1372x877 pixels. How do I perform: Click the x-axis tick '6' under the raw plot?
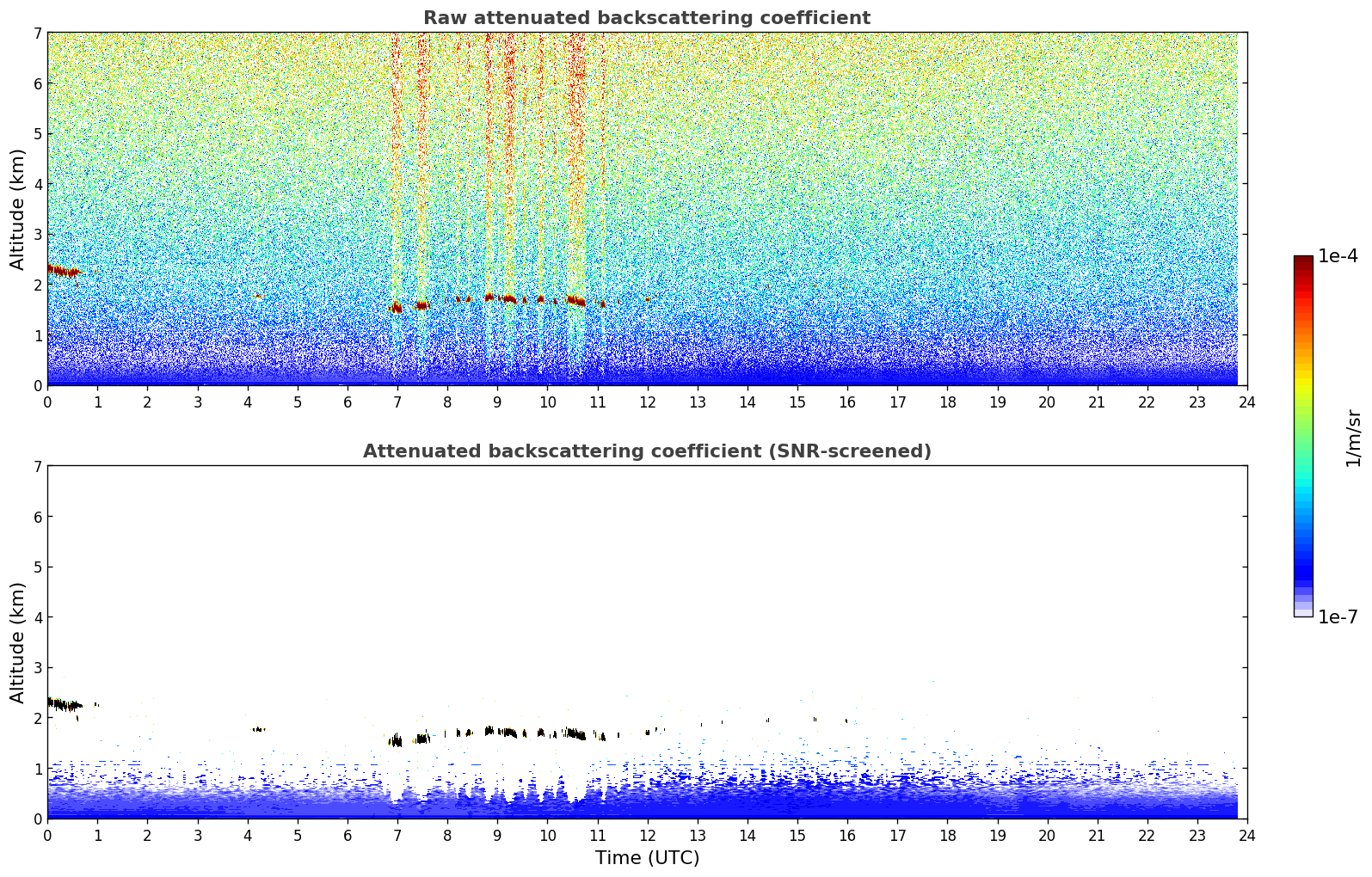point(348,402)
